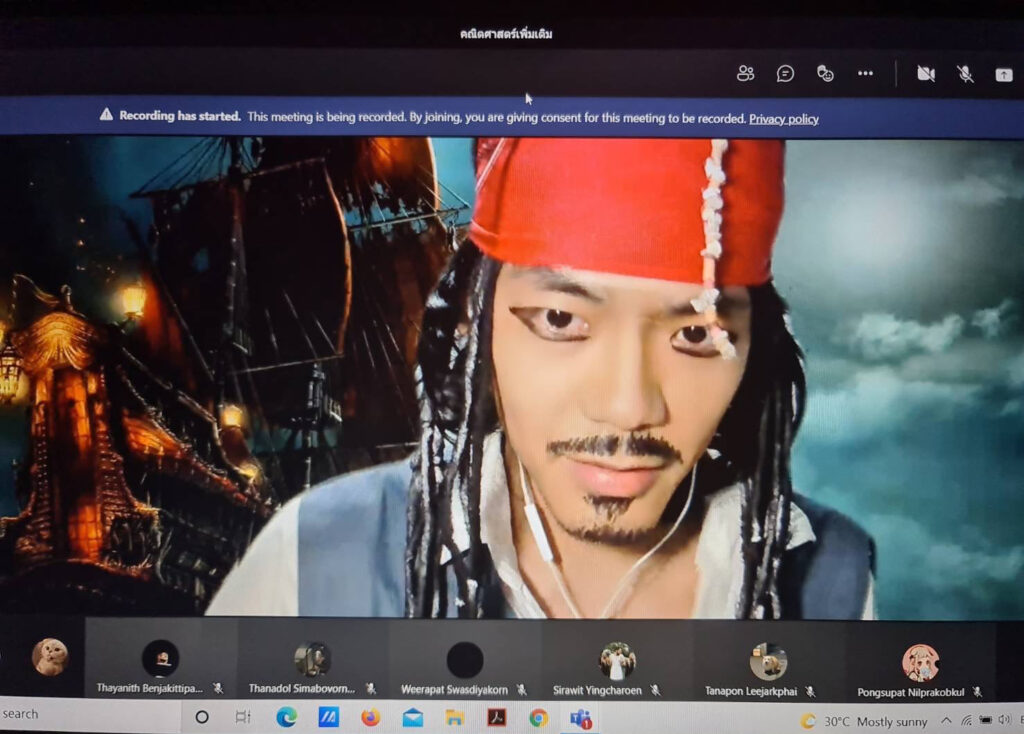Click the 'Recording has started.' notice text
This screenshot has width=1024, height=734.
(x=180, y=116)
